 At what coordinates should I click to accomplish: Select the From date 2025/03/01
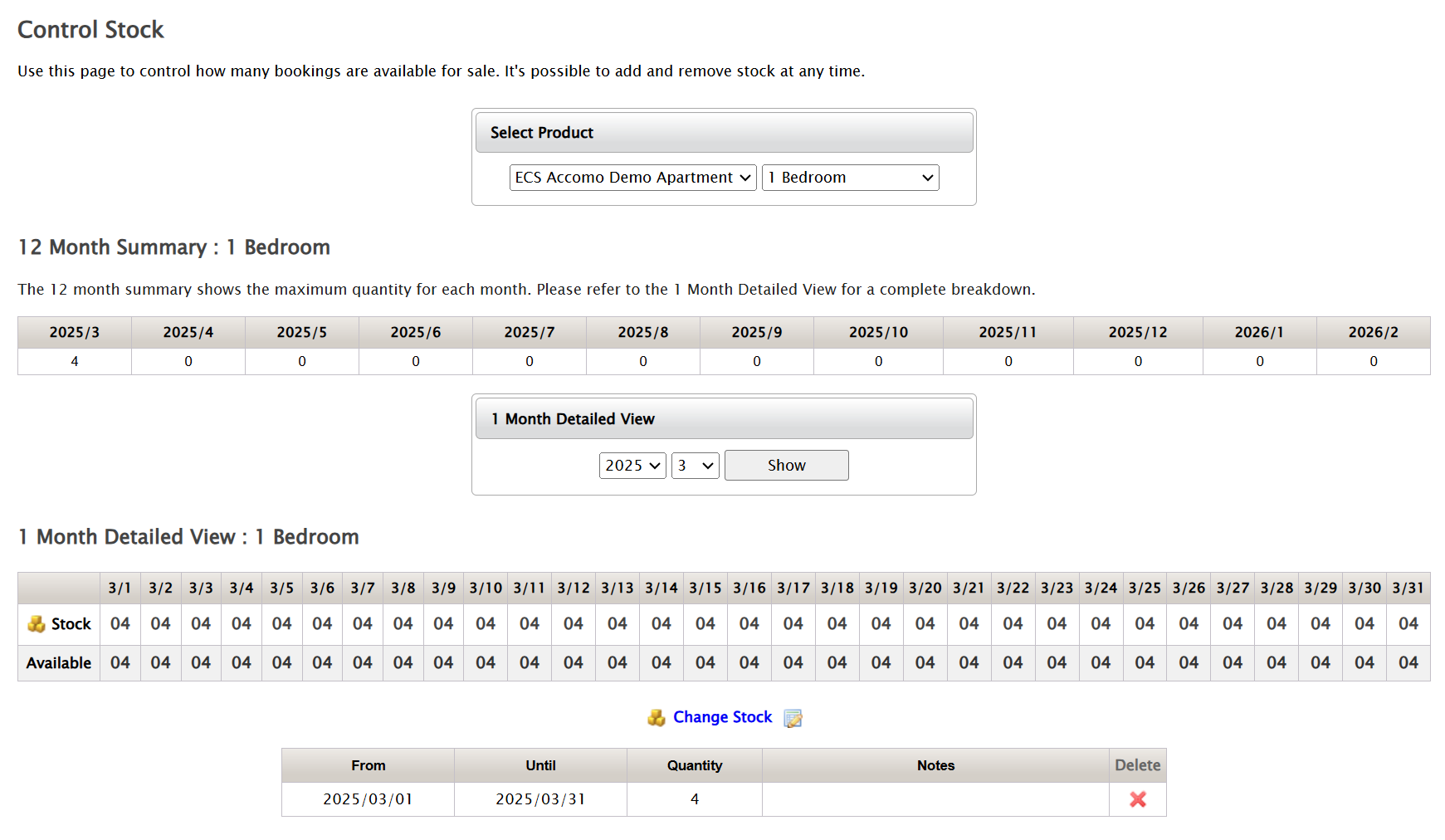coord(368,799)
